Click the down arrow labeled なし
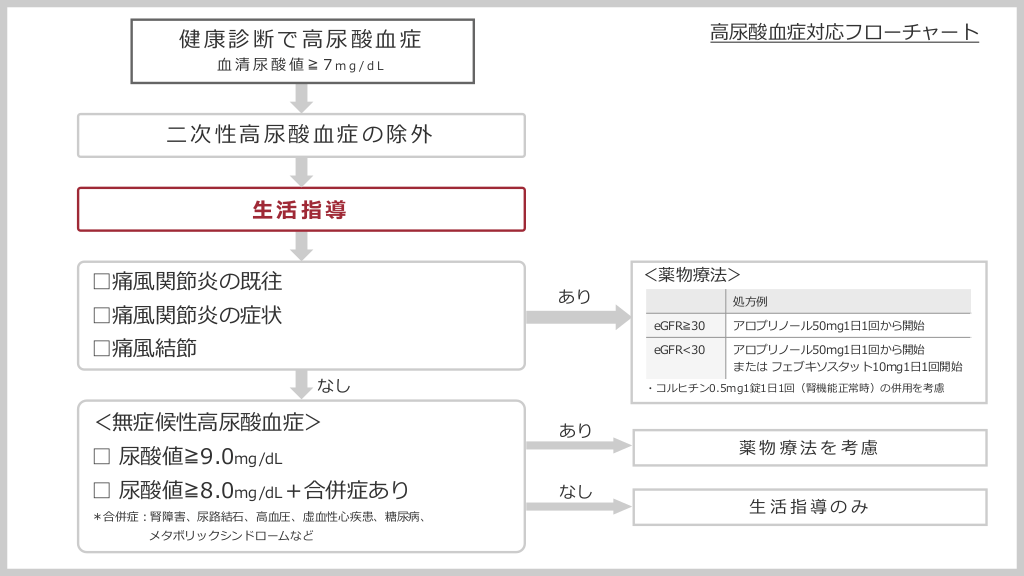This screenshot has height=576, width=1024. [301, 384]
